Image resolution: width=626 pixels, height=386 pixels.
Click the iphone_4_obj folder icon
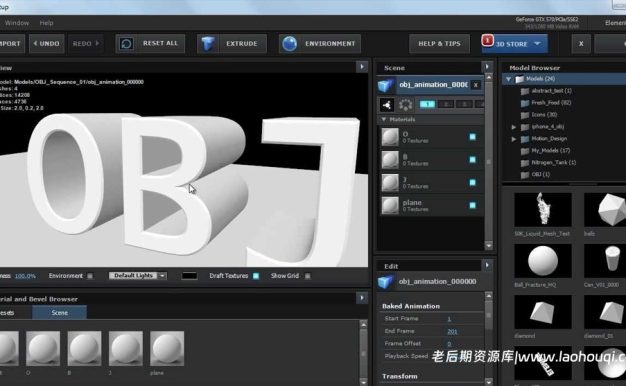[x=525, y=127]
